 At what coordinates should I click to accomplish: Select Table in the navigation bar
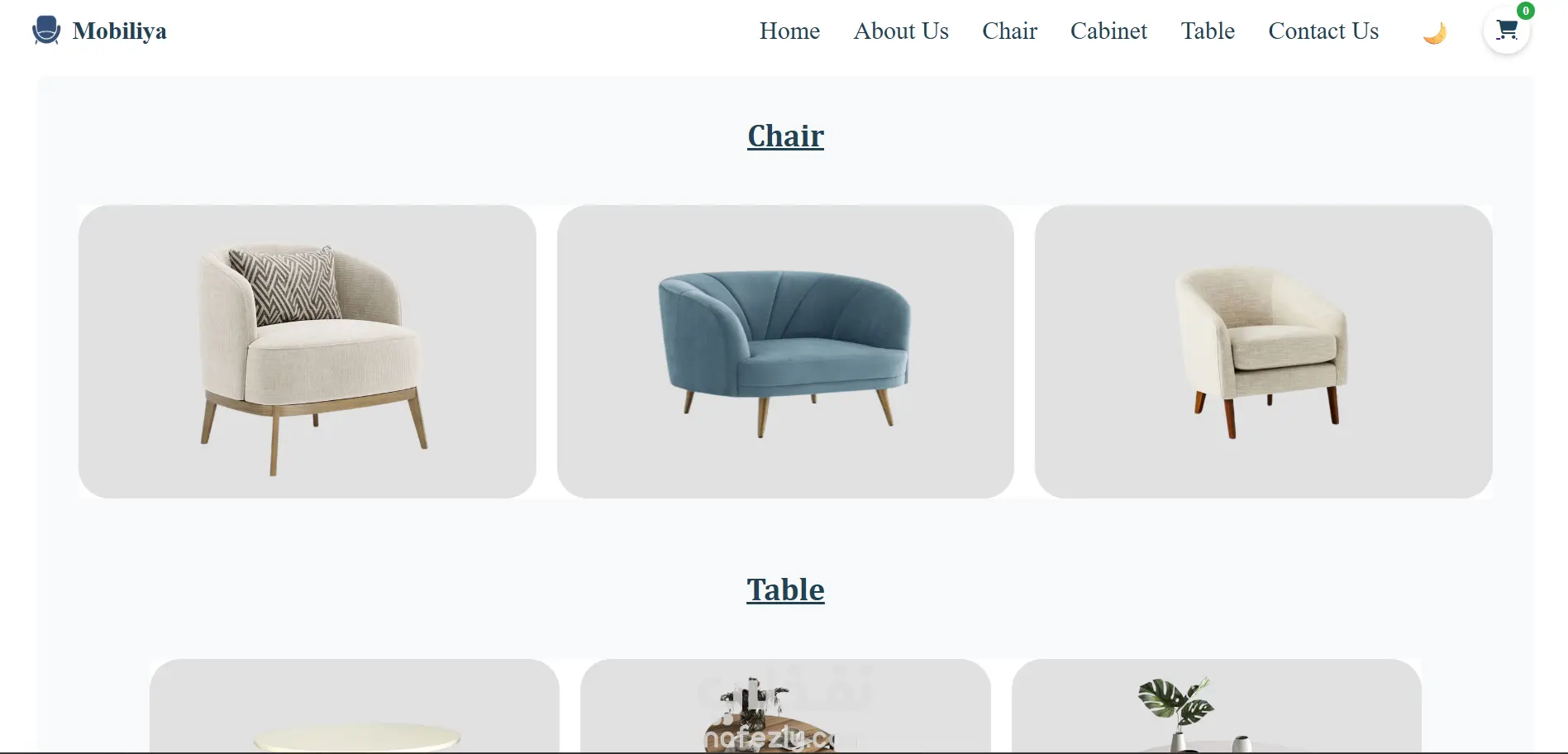pyautogui.click(x=1208, y=31)
